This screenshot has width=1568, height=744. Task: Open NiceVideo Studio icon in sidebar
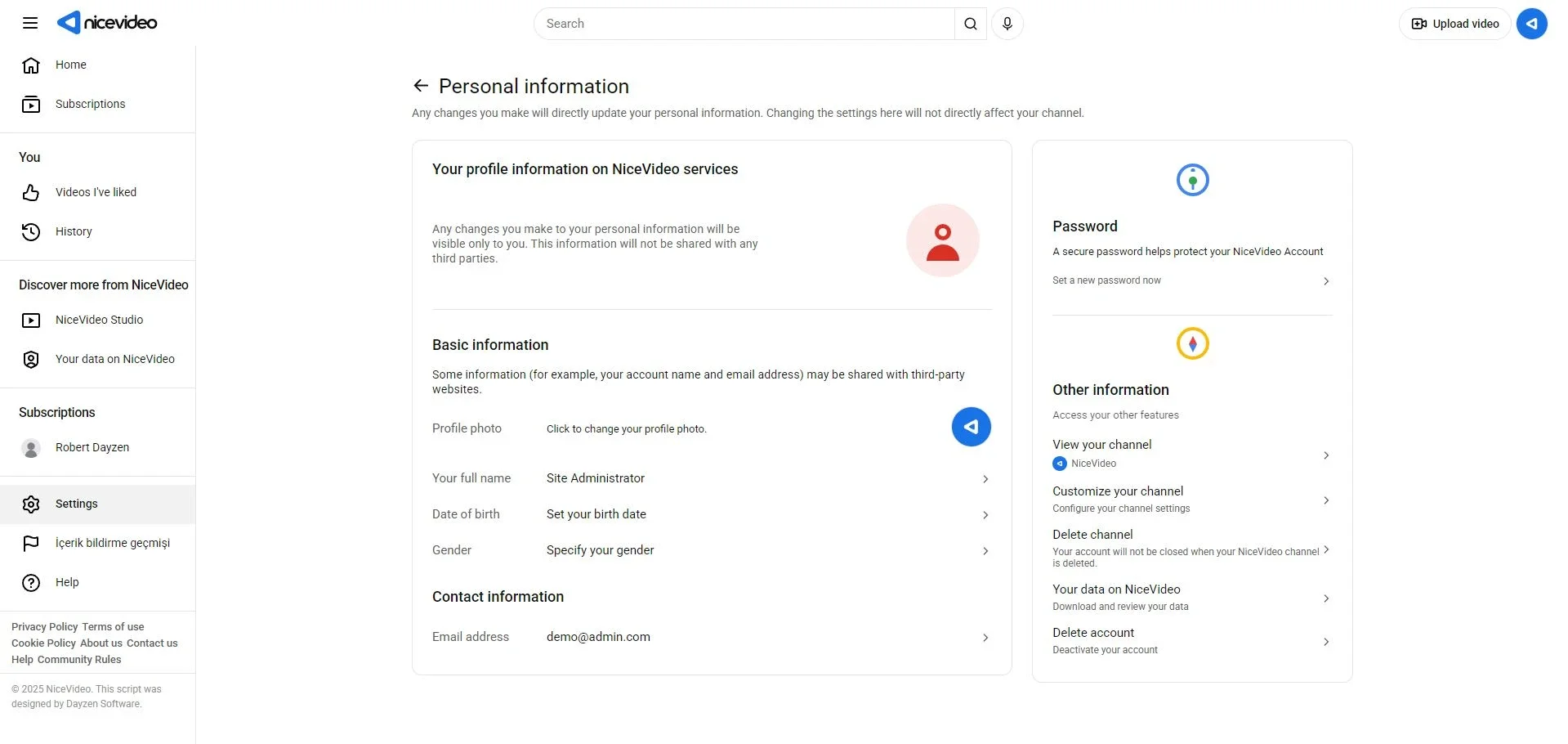coord(31,320)
